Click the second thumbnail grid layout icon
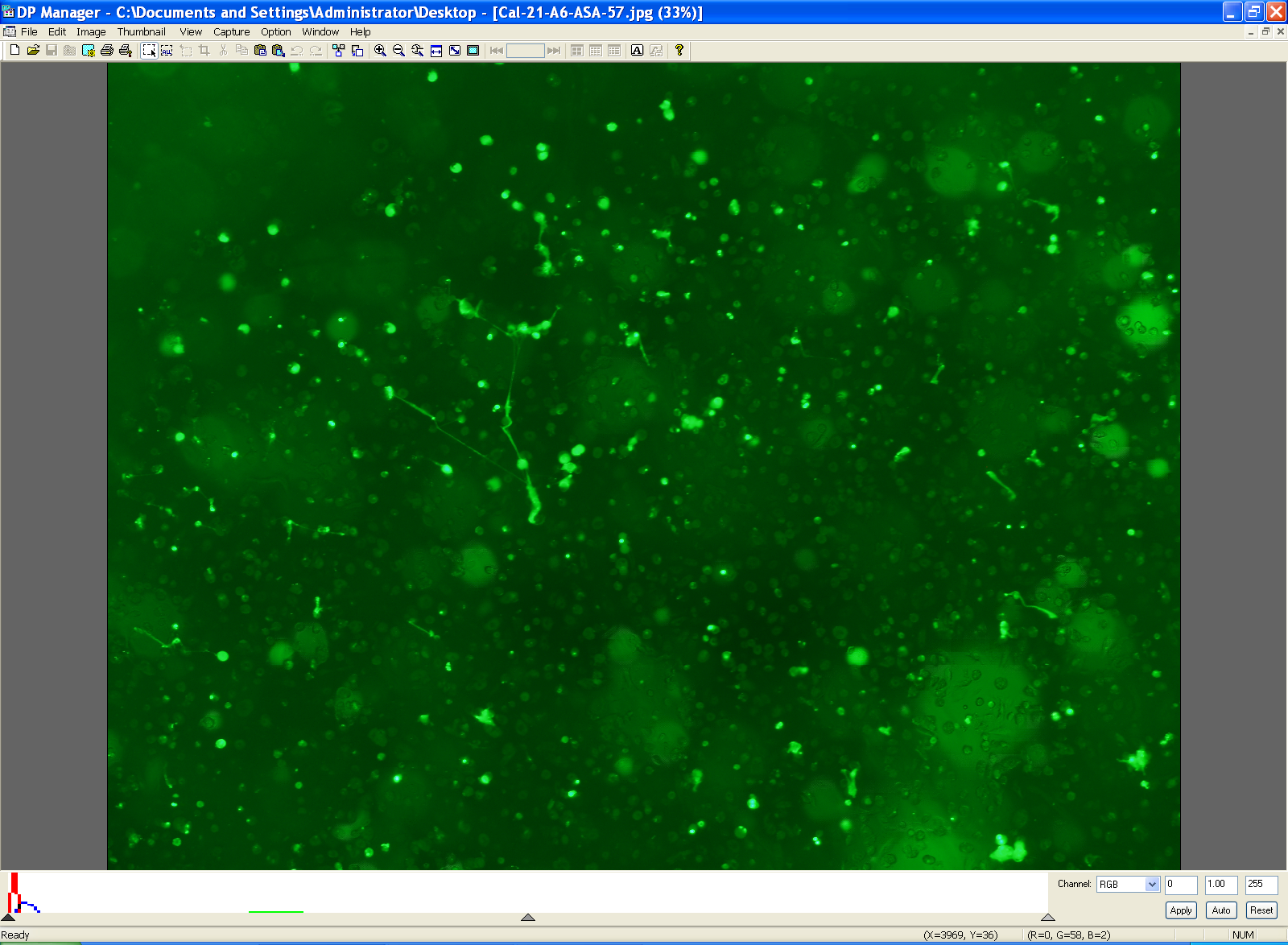Viewport: 1288px width, 945px height. 596,50
